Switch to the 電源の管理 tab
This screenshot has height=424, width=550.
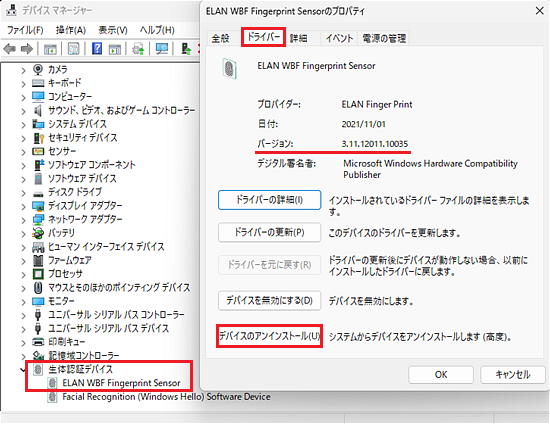point(384,38)
